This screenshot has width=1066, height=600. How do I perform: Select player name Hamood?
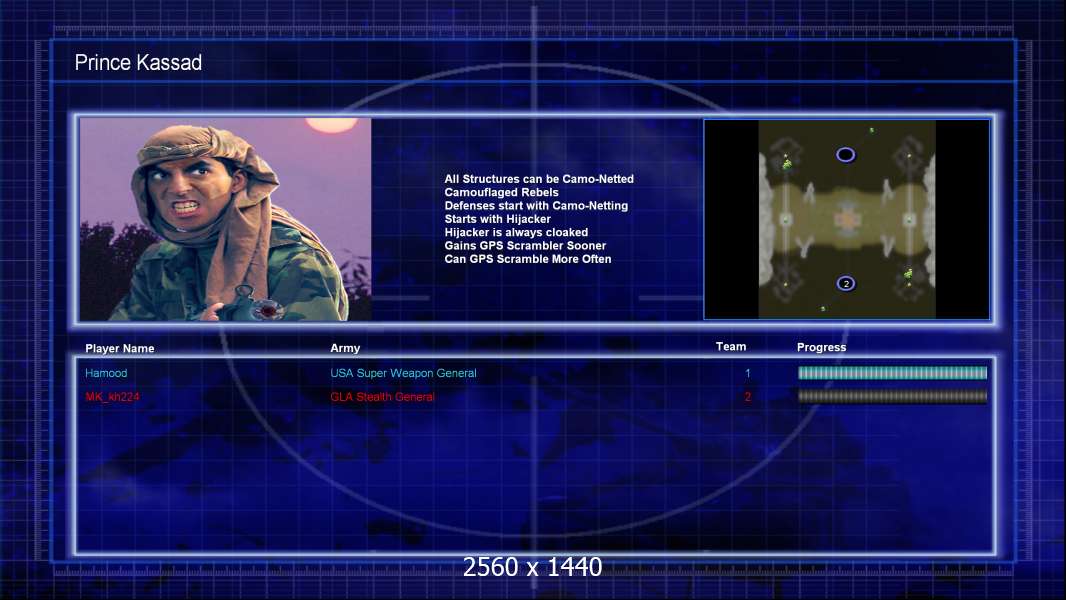pyautogui.click(x=106, y=373)
